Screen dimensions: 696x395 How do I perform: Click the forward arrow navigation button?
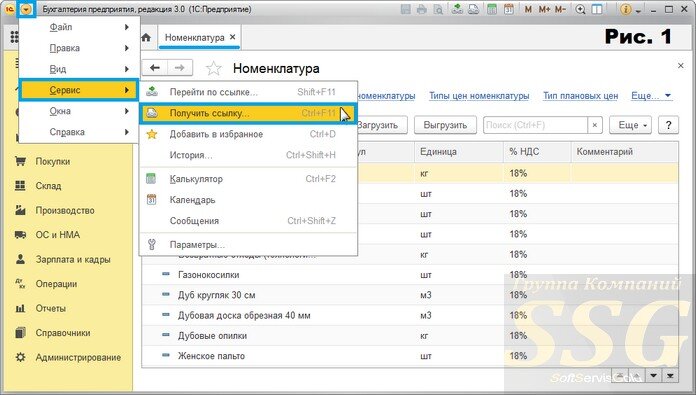click(x=180, y=67)
